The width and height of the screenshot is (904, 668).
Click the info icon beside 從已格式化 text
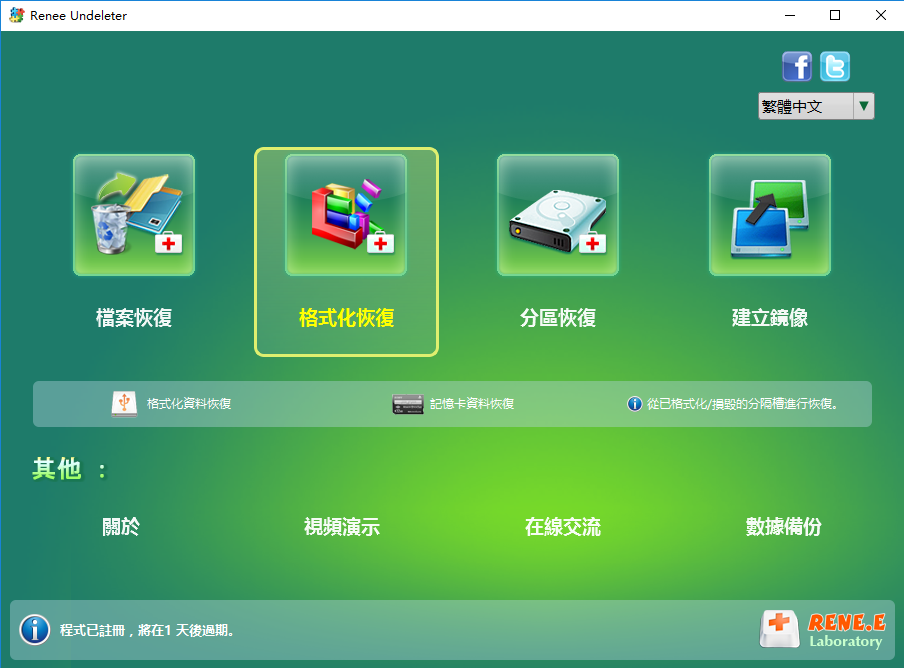(x=634, y=403)
